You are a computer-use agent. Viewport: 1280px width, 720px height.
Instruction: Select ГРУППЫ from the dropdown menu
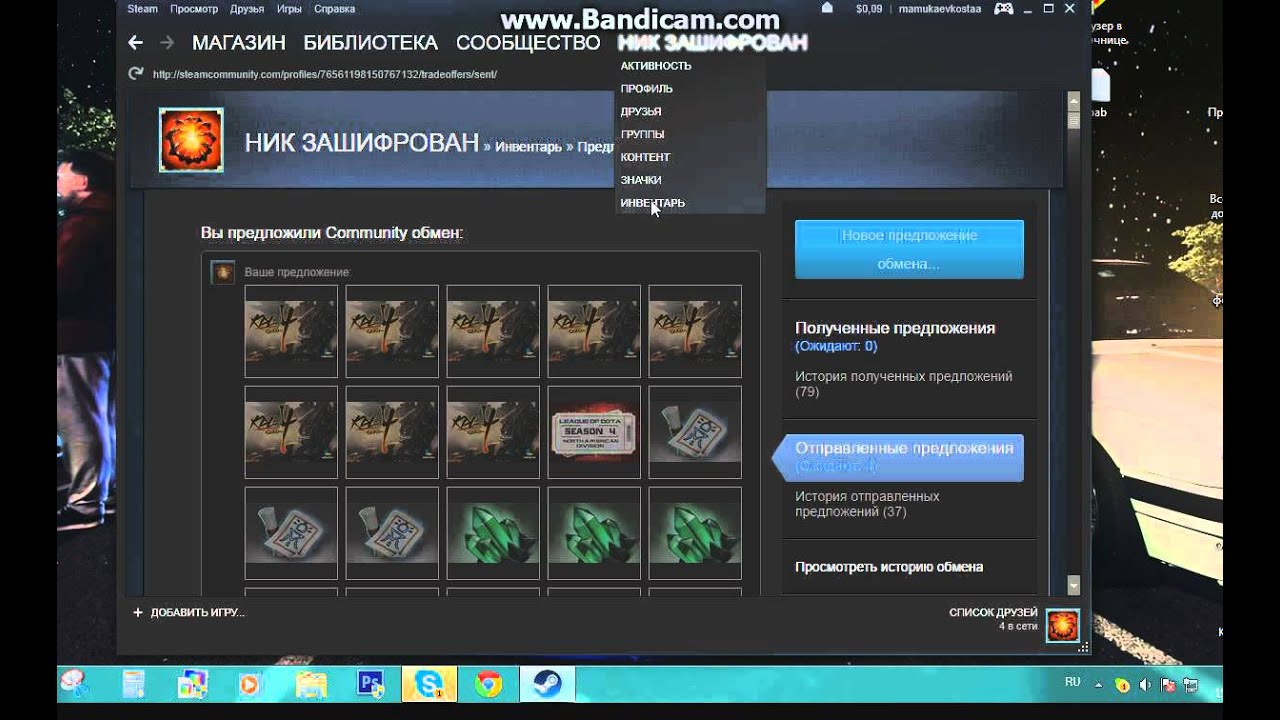[642, 134]
